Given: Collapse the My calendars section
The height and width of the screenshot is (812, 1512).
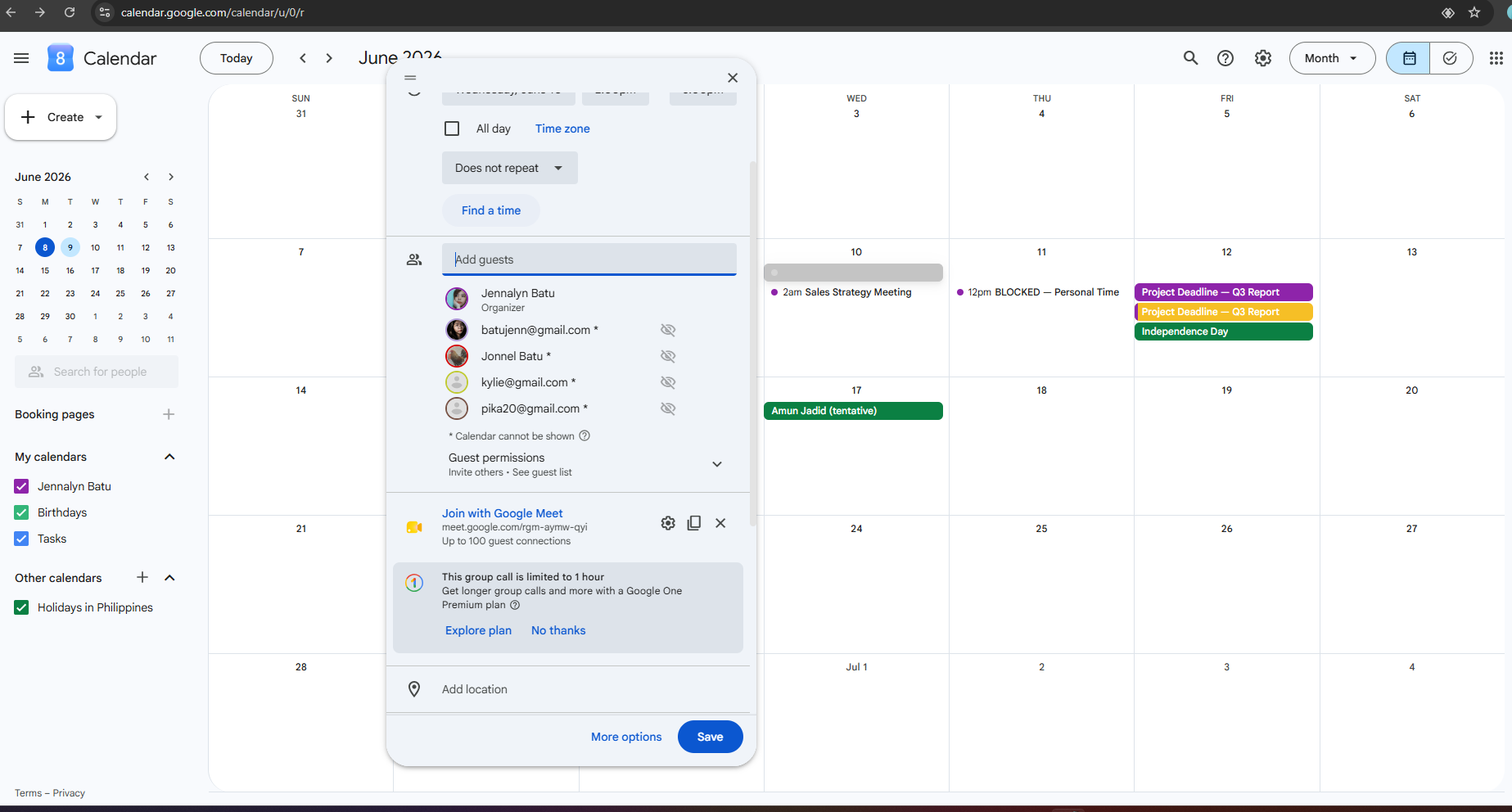Looking at the screenshot, I should click(169, 457).
